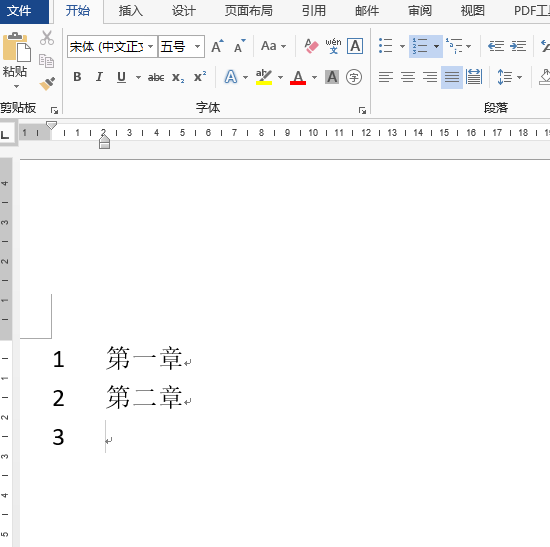Open the phonetic guide (wén) tool
The height and width of the screenshot is (547, 550).
tap(333, 46)
